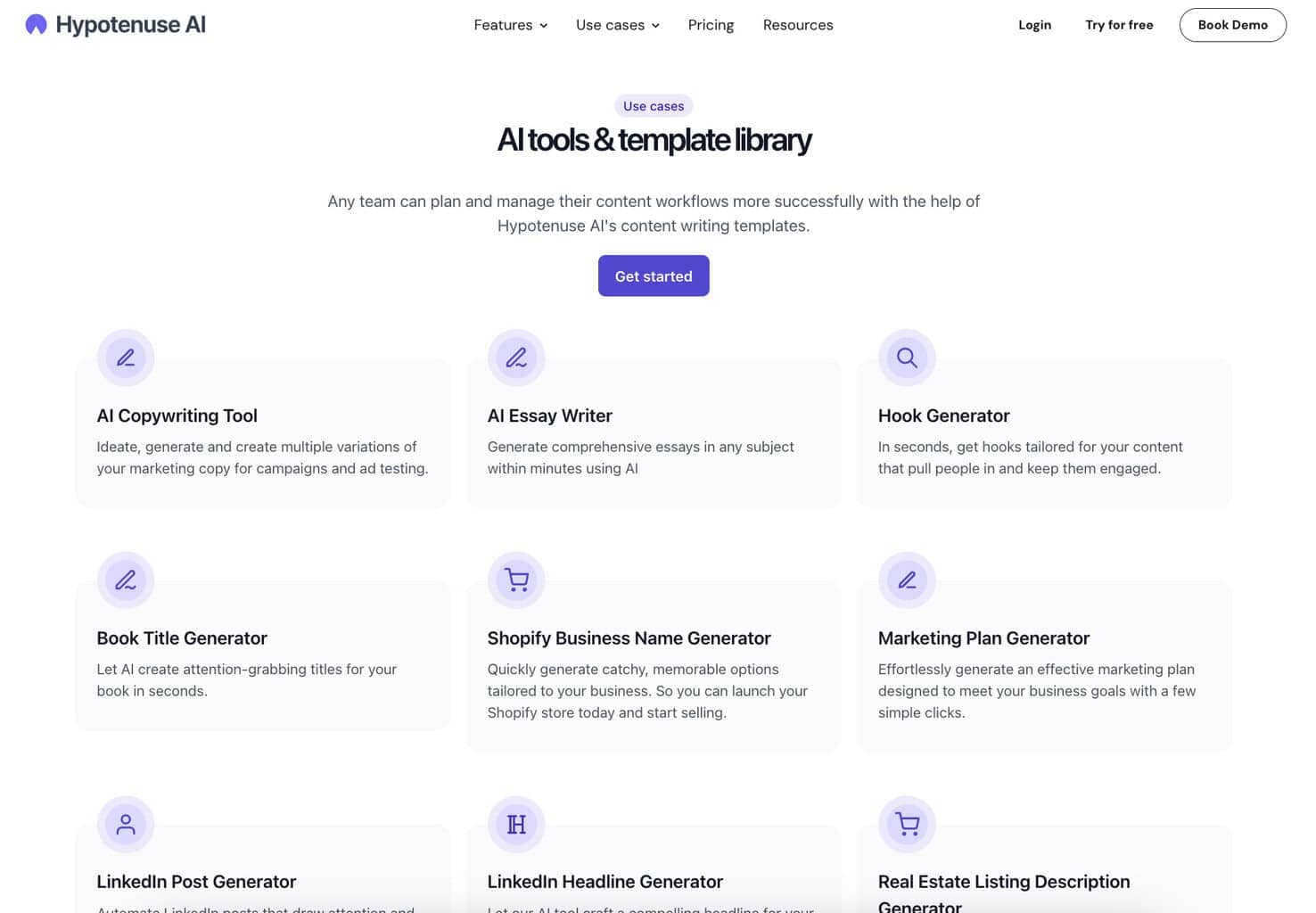Click the Get started button
Viewport: 1316px width, 913px height.
(654, 276)
